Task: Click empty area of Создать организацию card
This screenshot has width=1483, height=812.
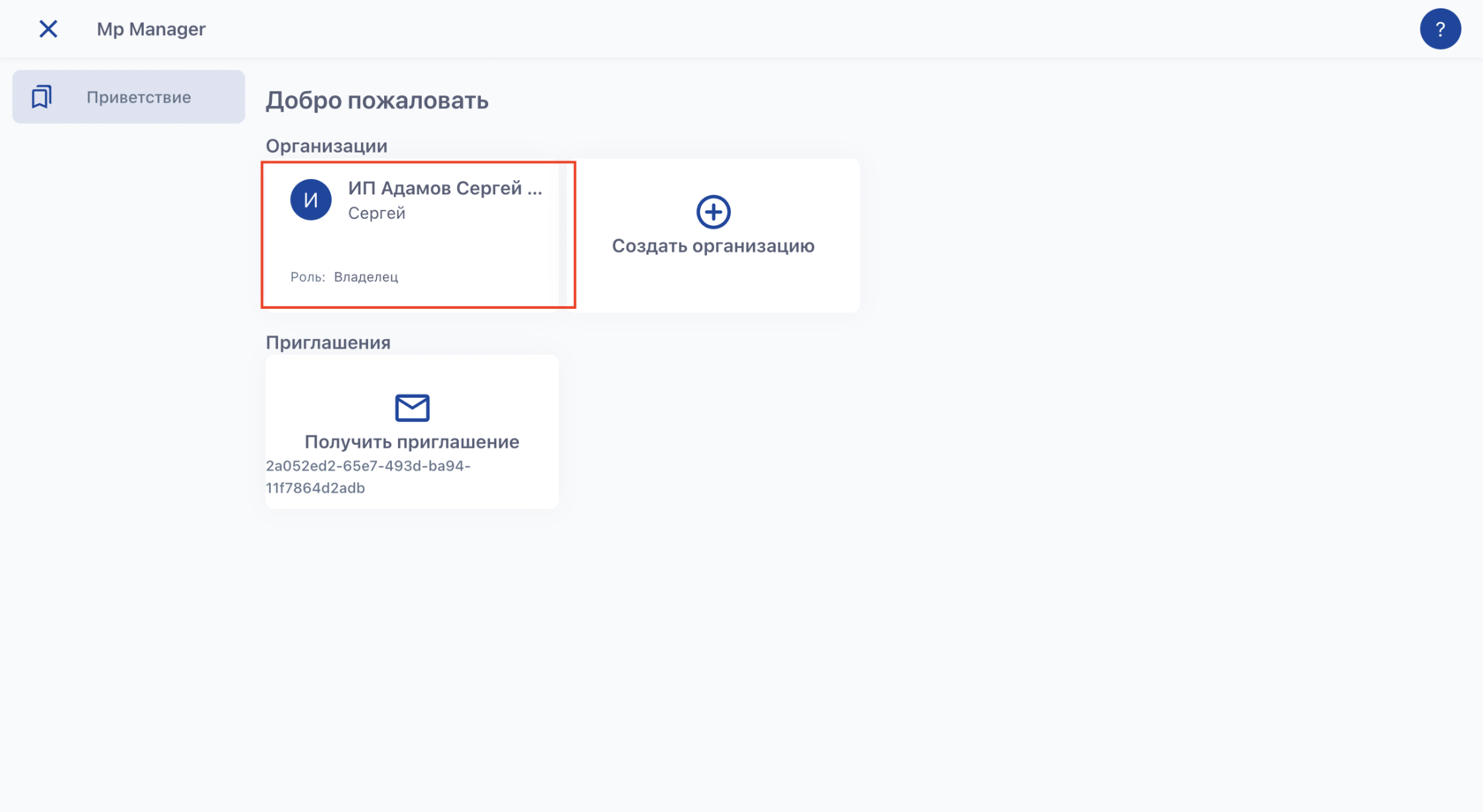Action: [777, 287]
